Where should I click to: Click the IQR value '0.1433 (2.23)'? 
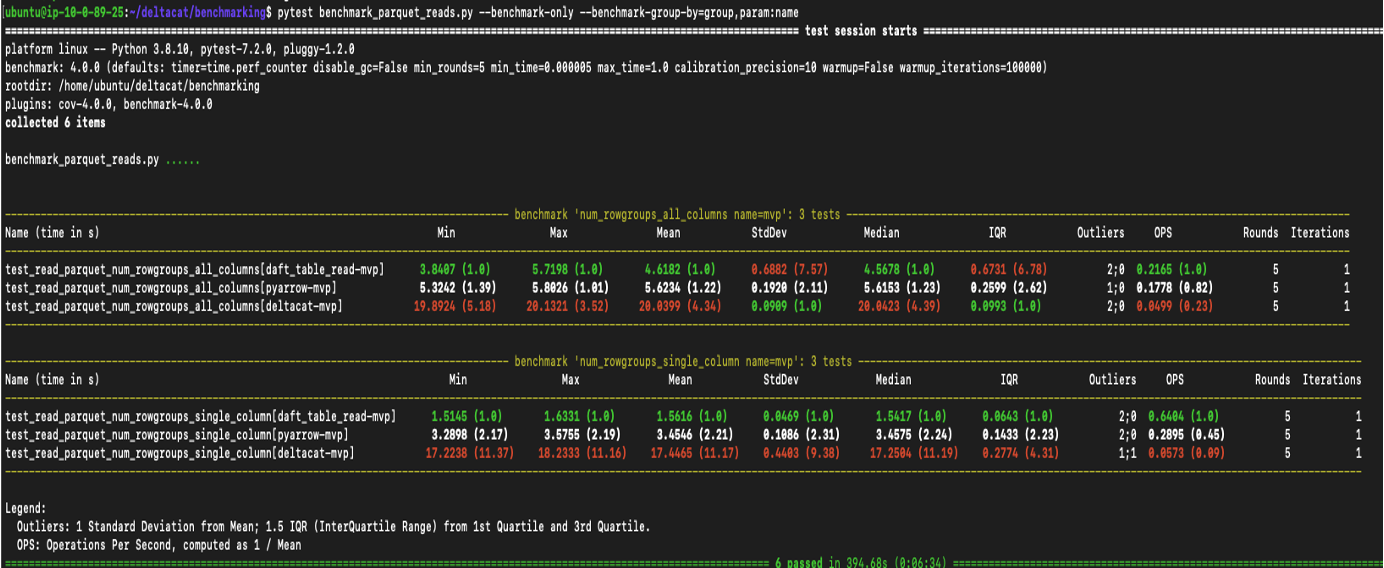(1023, 435)
